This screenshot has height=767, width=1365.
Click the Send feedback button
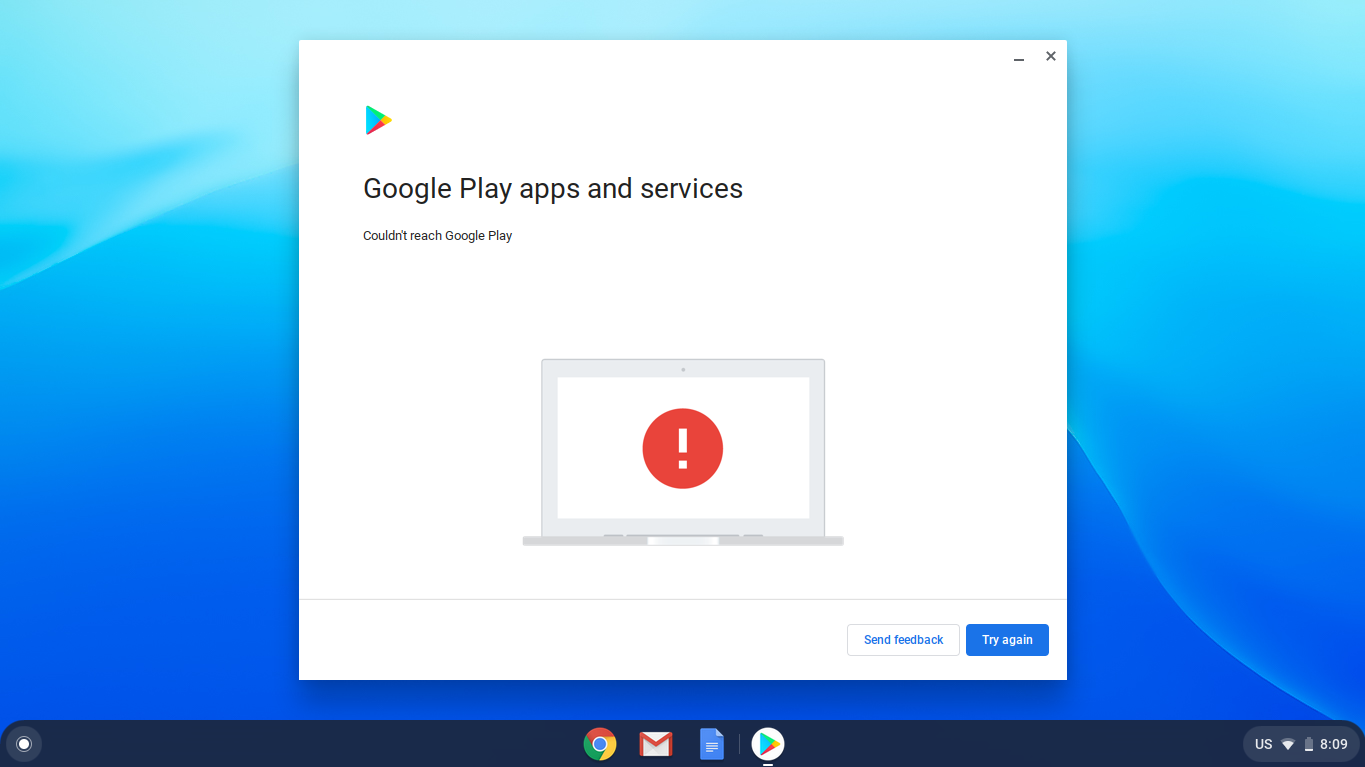(903, 640)
